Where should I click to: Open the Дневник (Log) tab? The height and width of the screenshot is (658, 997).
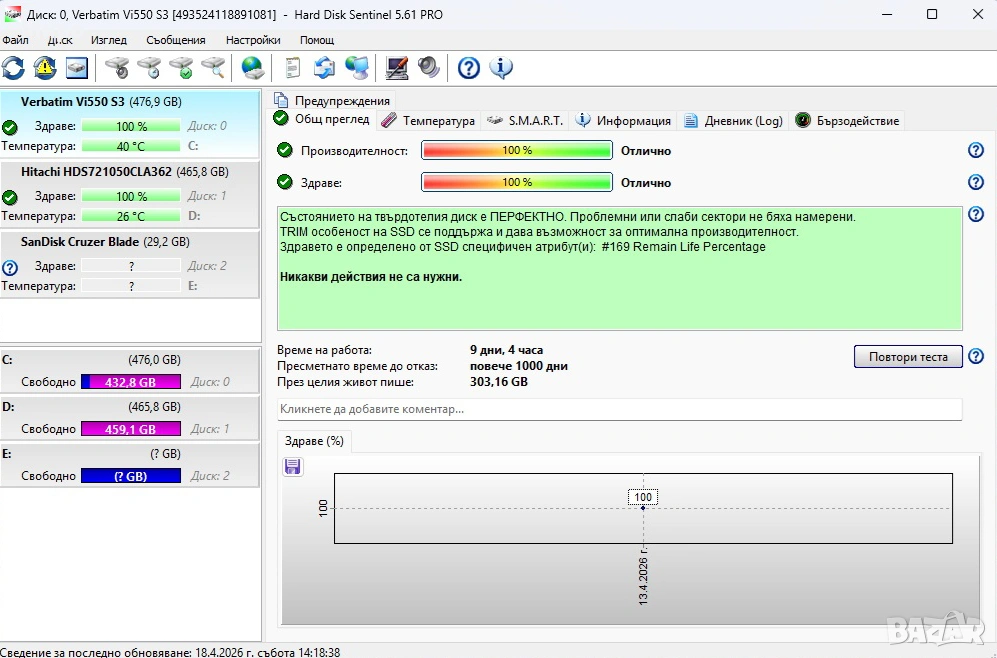(734, 120)
